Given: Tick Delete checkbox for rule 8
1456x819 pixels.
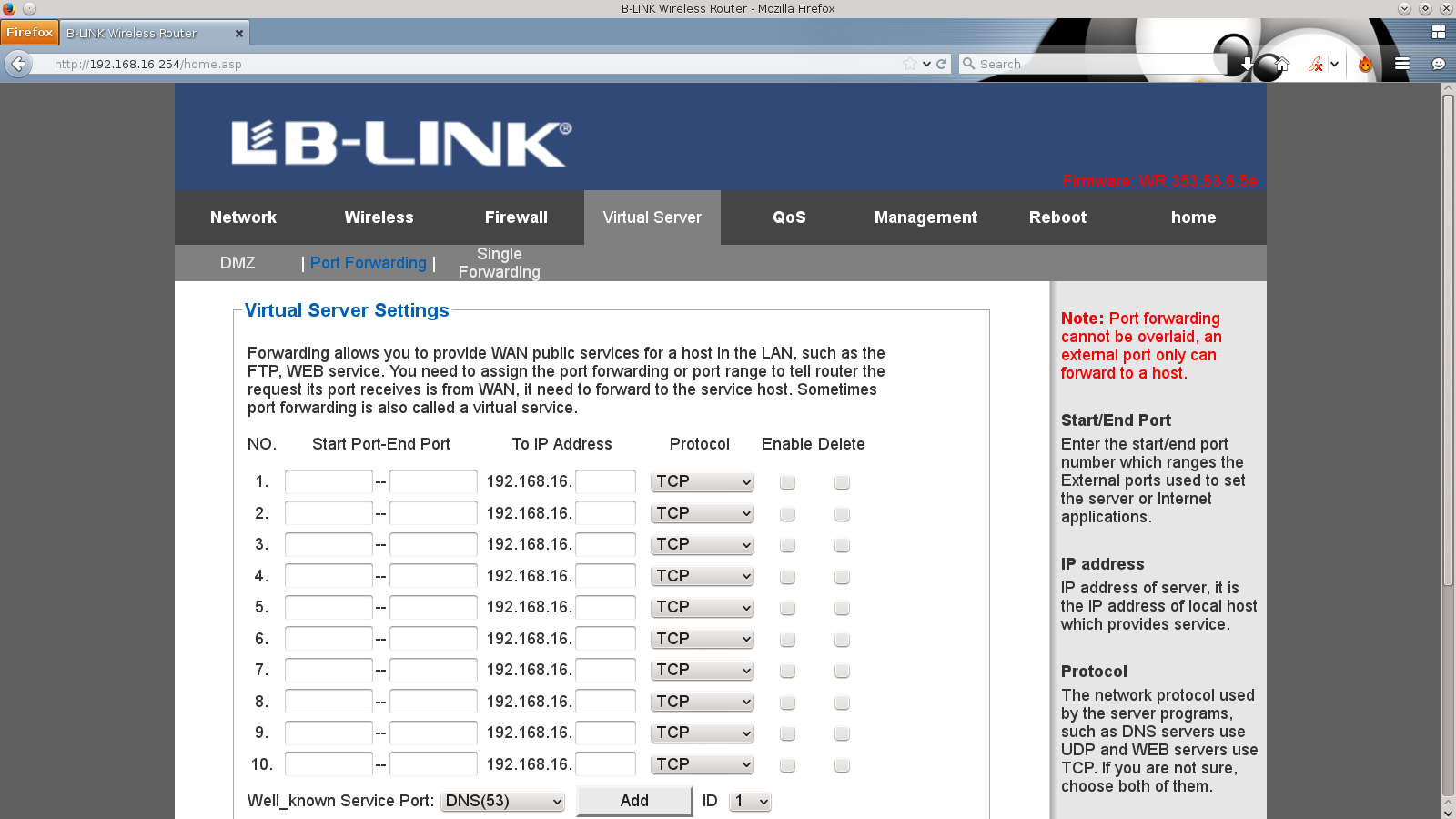Looking at the screenshot, I should click(x=842, y=703).
